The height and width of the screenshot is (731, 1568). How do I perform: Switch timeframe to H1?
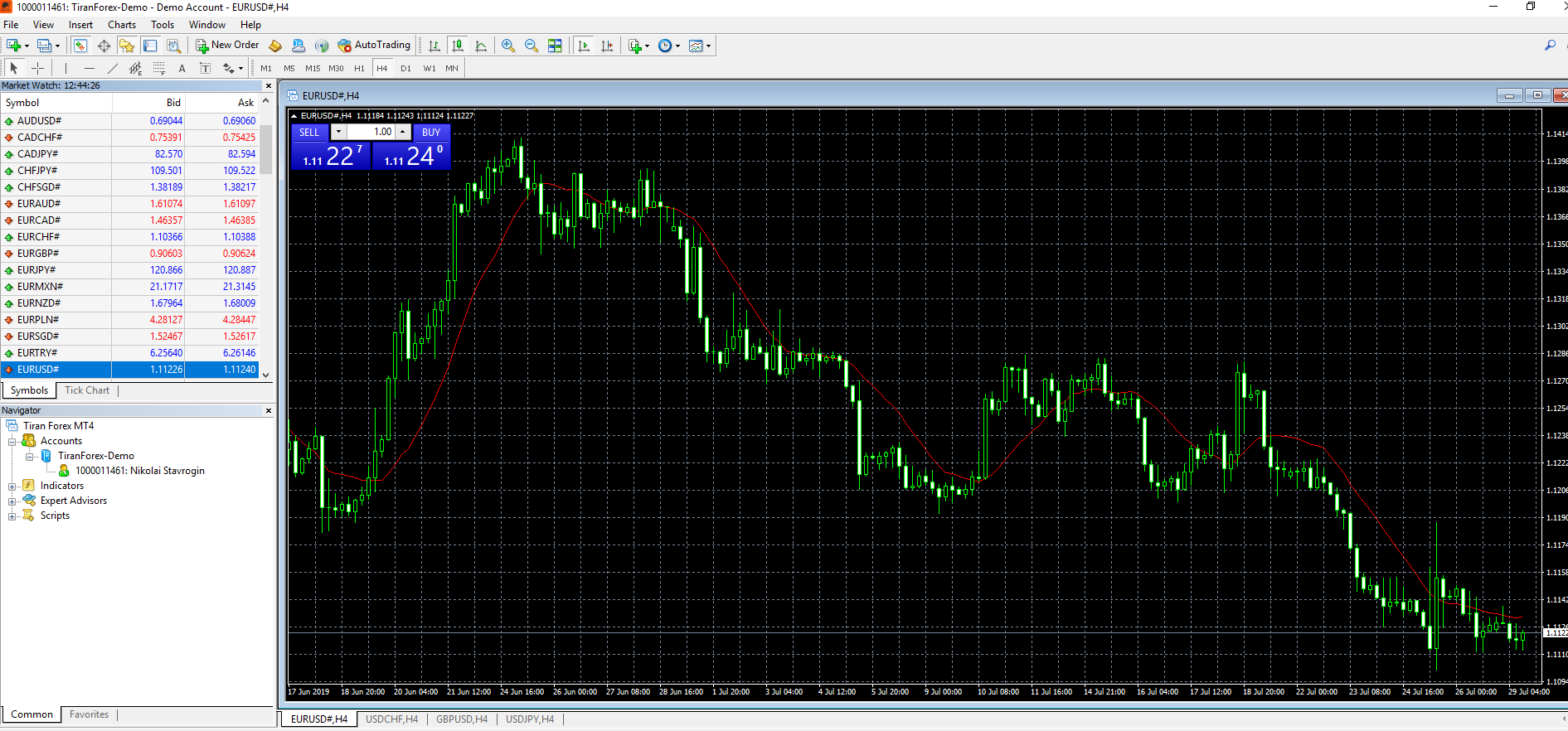[x=359, y=68]
